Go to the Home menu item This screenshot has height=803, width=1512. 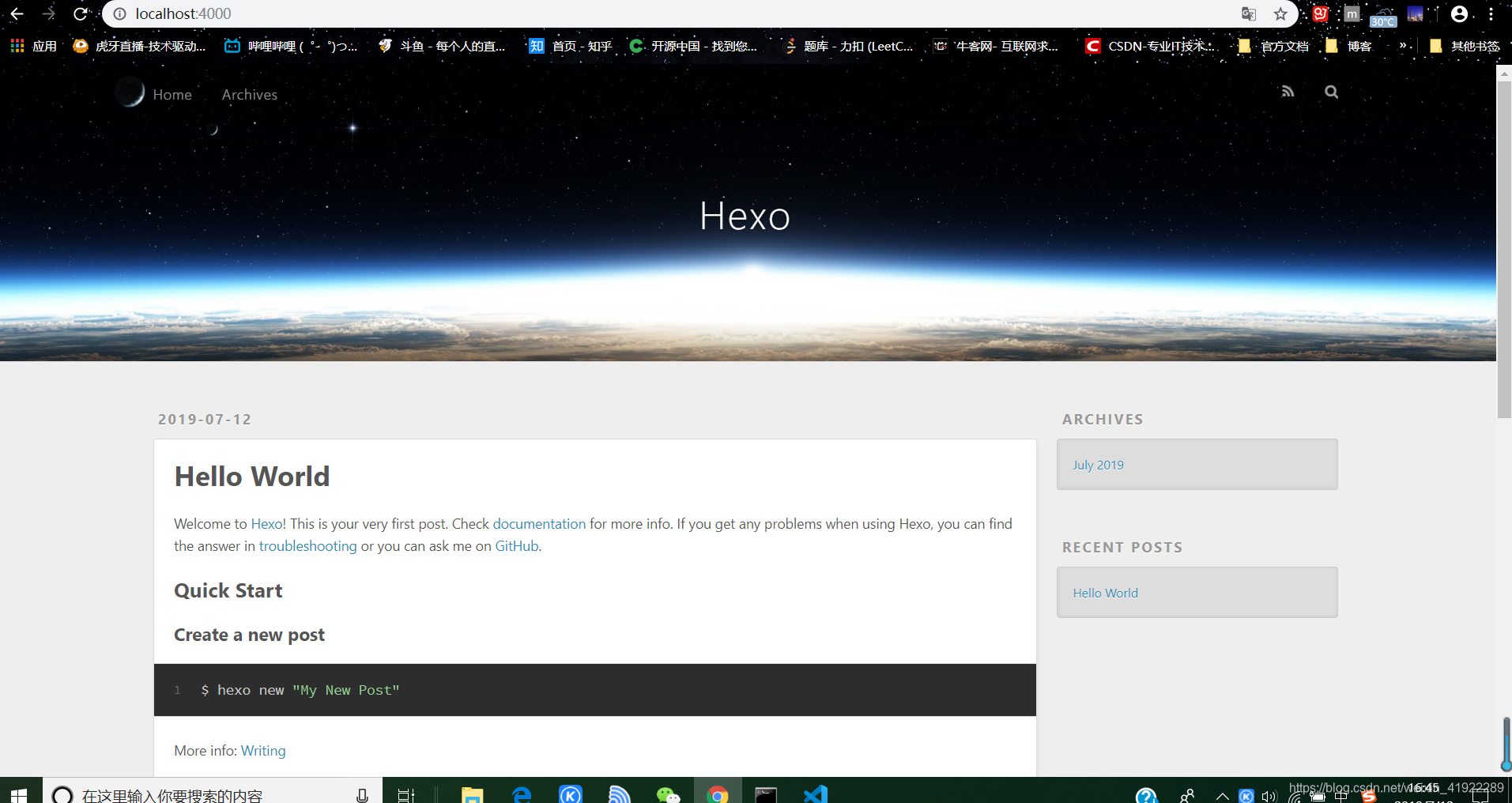point(172,95)
